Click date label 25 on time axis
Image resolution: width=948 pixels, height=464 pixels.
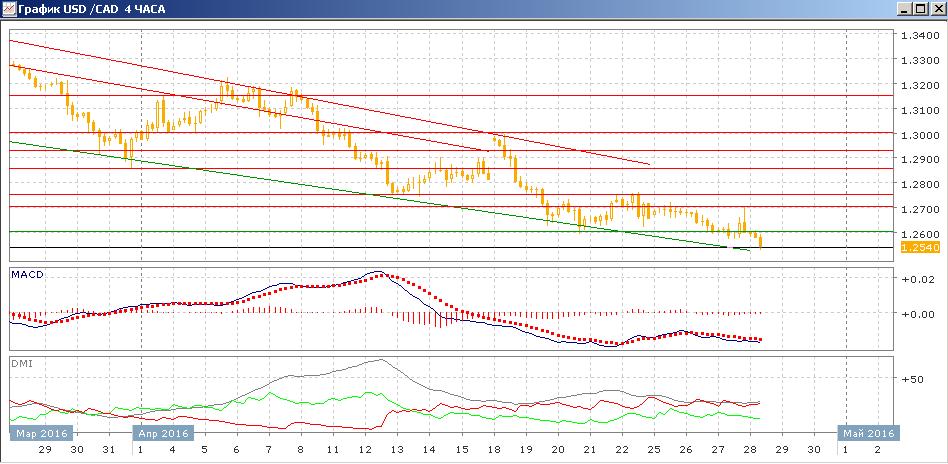654,450
